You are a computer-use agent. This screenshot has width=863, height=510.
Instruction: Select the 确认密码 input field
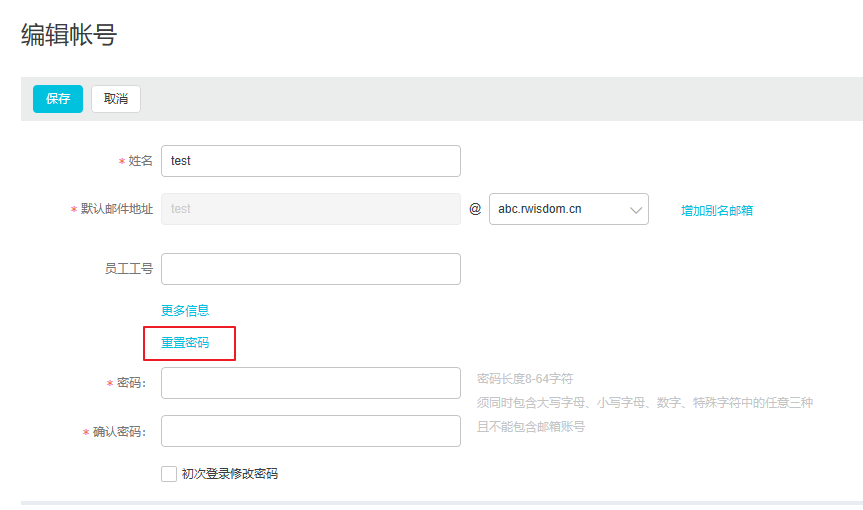[x=310, y=431]
